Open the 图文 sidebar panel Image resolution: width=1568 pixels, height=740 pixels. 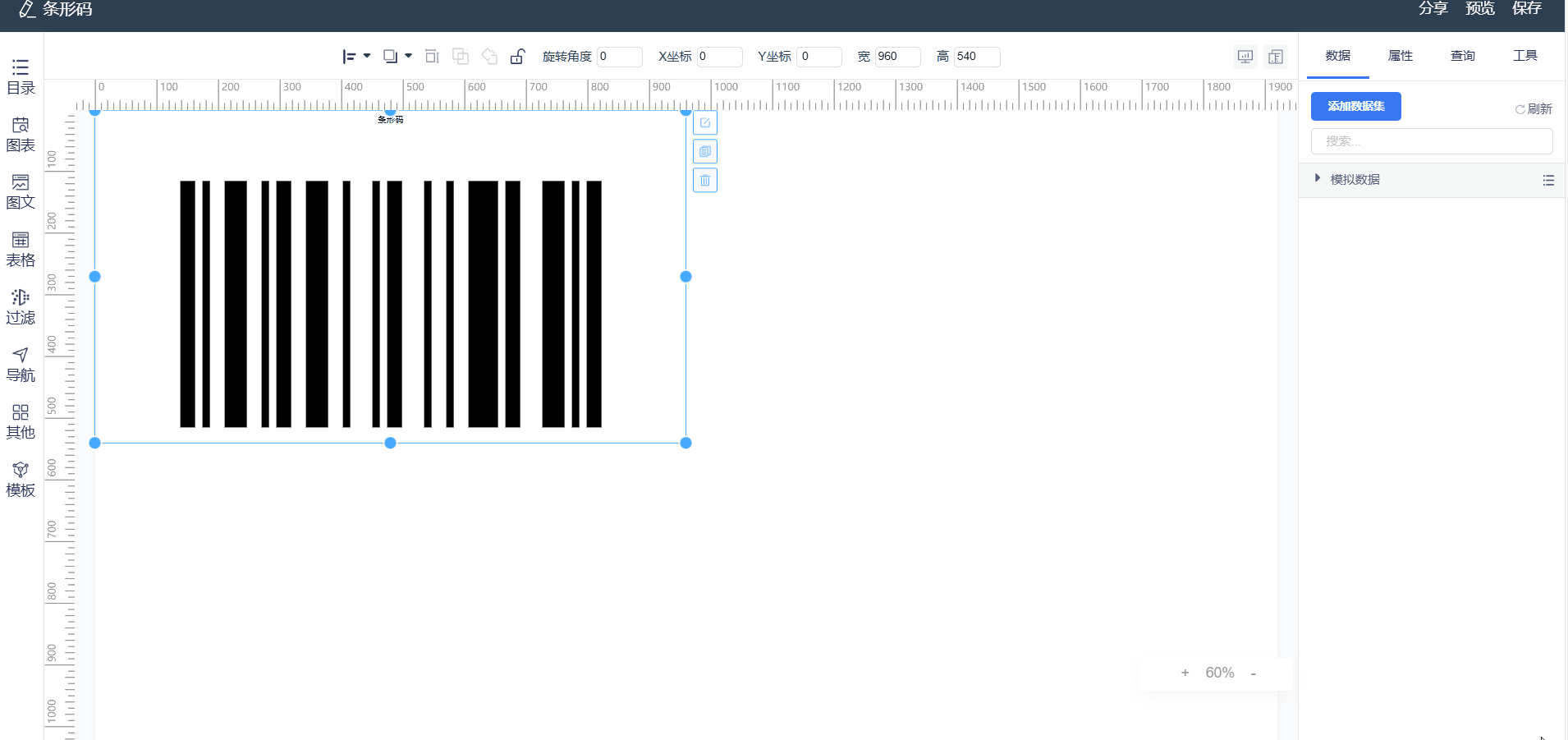point(21,192)
